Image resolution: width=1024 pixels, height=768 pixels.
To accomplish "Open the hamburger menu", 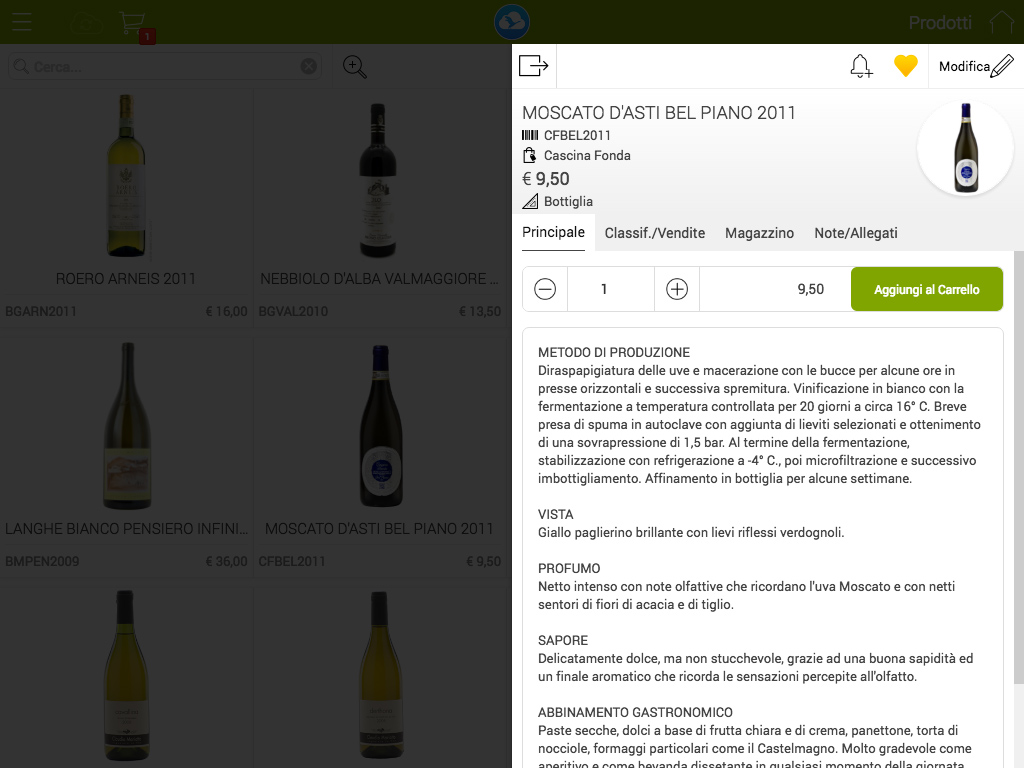I will (22, 22).
